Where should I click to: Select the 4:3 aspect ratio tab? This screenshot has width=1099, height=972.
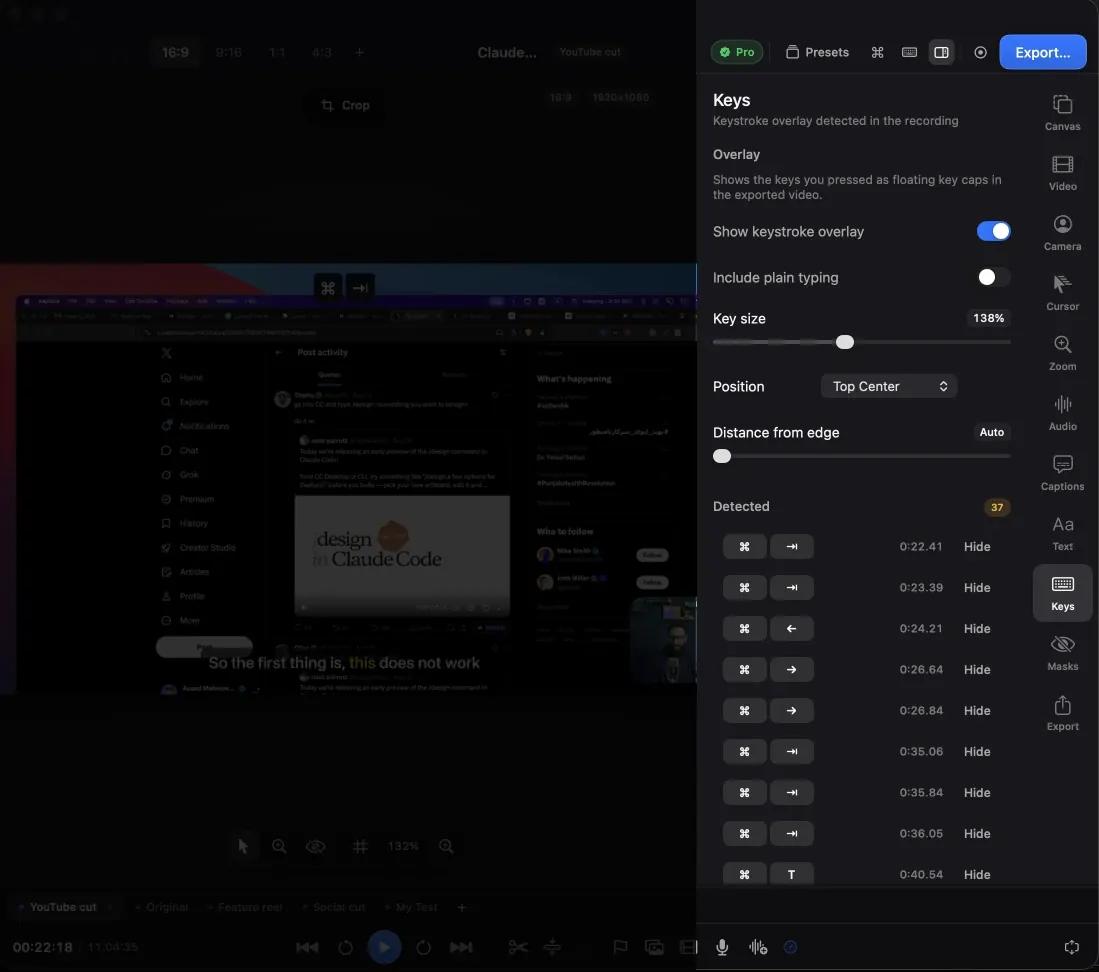pos(321,53)
